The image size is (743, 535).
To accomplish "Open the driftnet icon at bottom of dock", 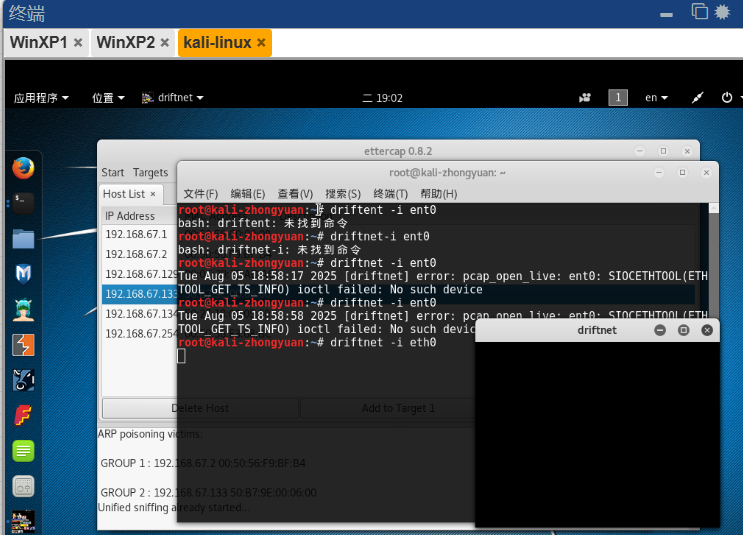I will [x=23, y=521].
